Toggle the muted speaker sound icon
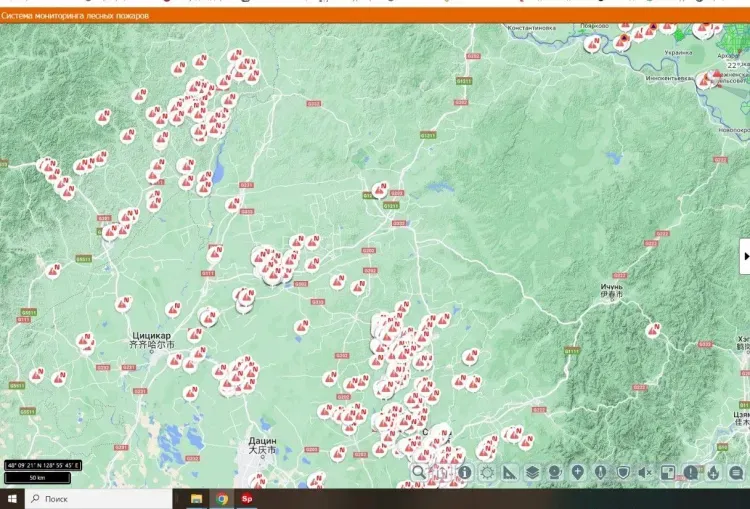The height and width of the screenshot is (509, 750). click(x=645, y=472)
